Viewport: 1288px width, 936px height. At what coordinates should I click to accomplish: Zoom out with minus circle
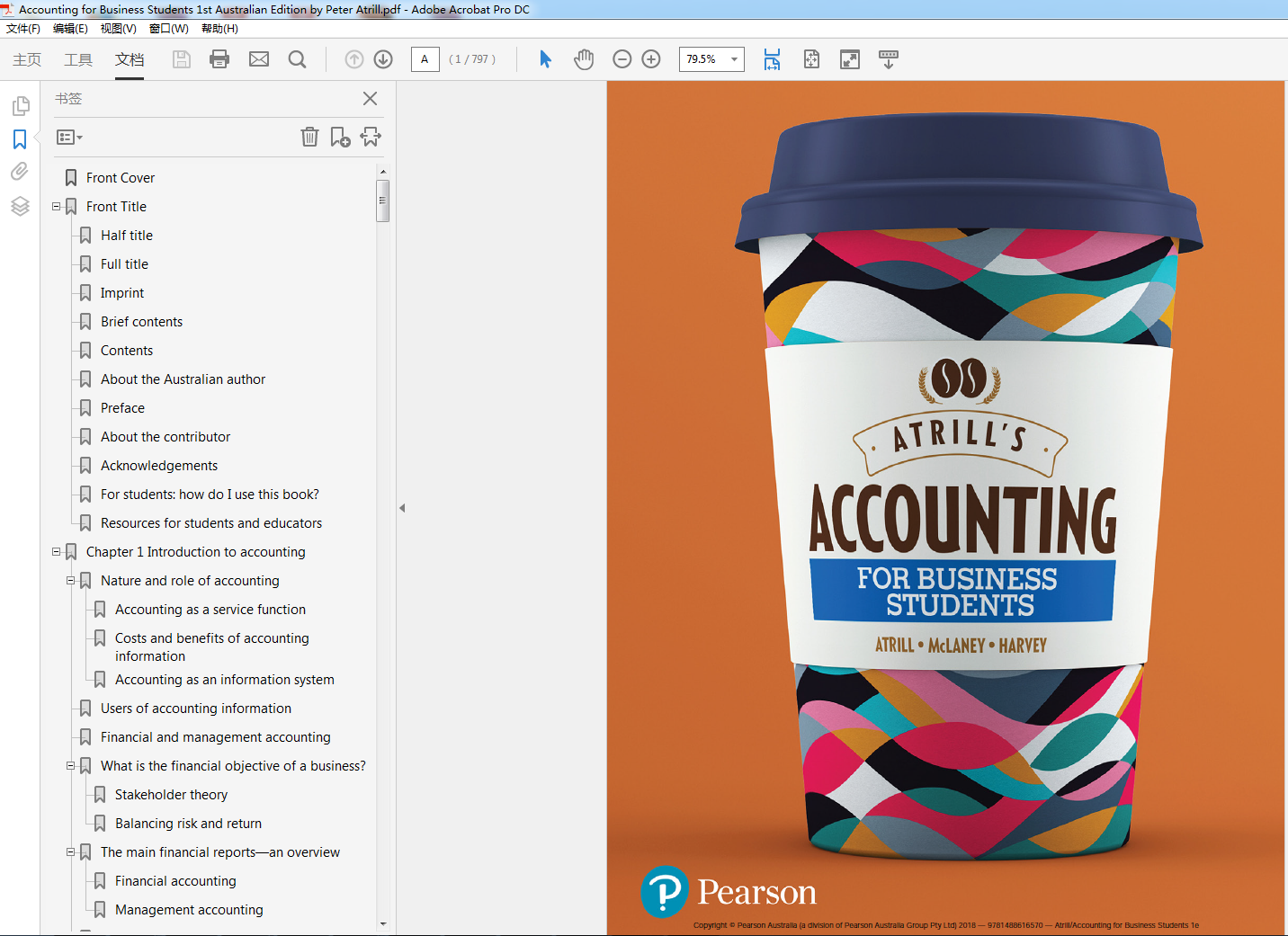point(622,59)
